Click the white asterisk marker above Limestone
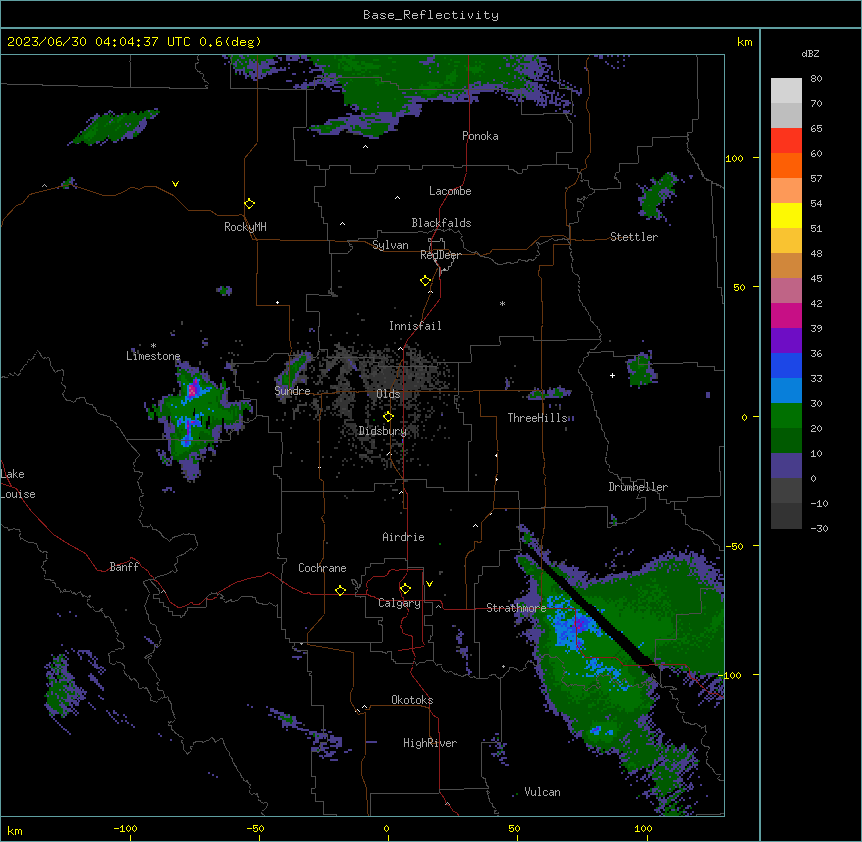This screenshot has width=862, height=842. pyautogui.click(x=153, y=346)
